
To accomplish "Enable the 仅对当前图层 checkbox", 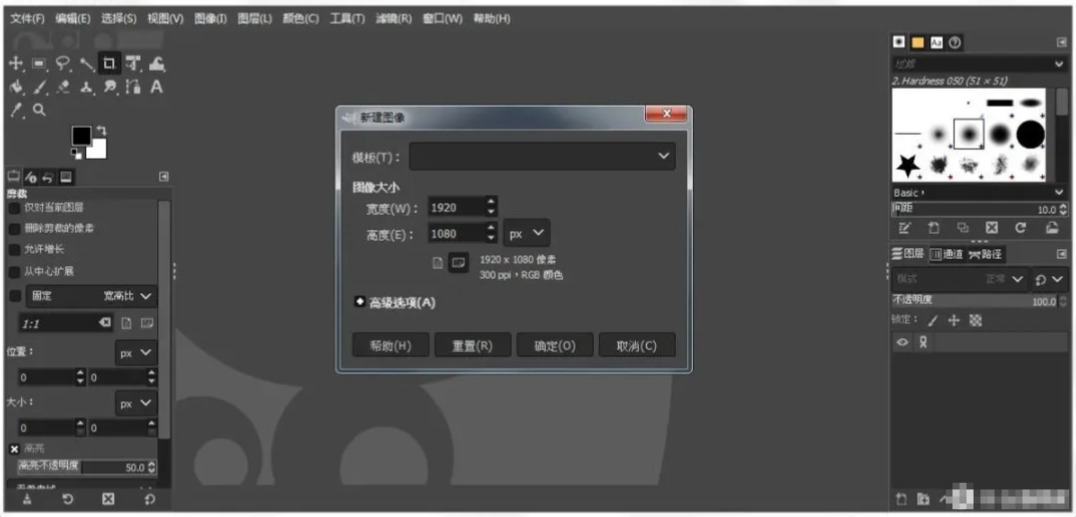I will 14,208.
